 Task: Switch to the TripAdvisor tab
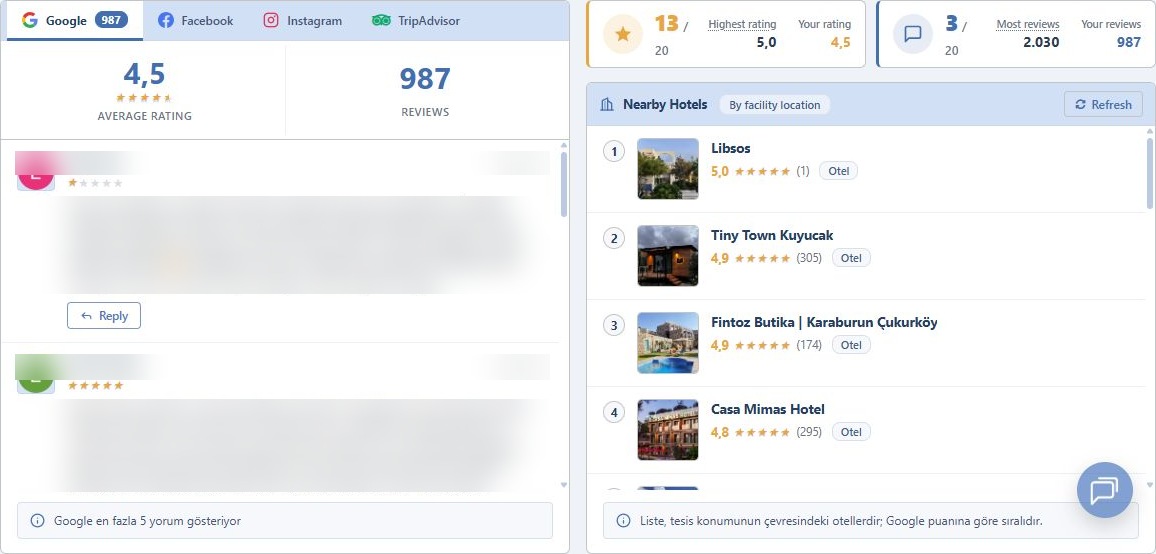pos(416,21)
